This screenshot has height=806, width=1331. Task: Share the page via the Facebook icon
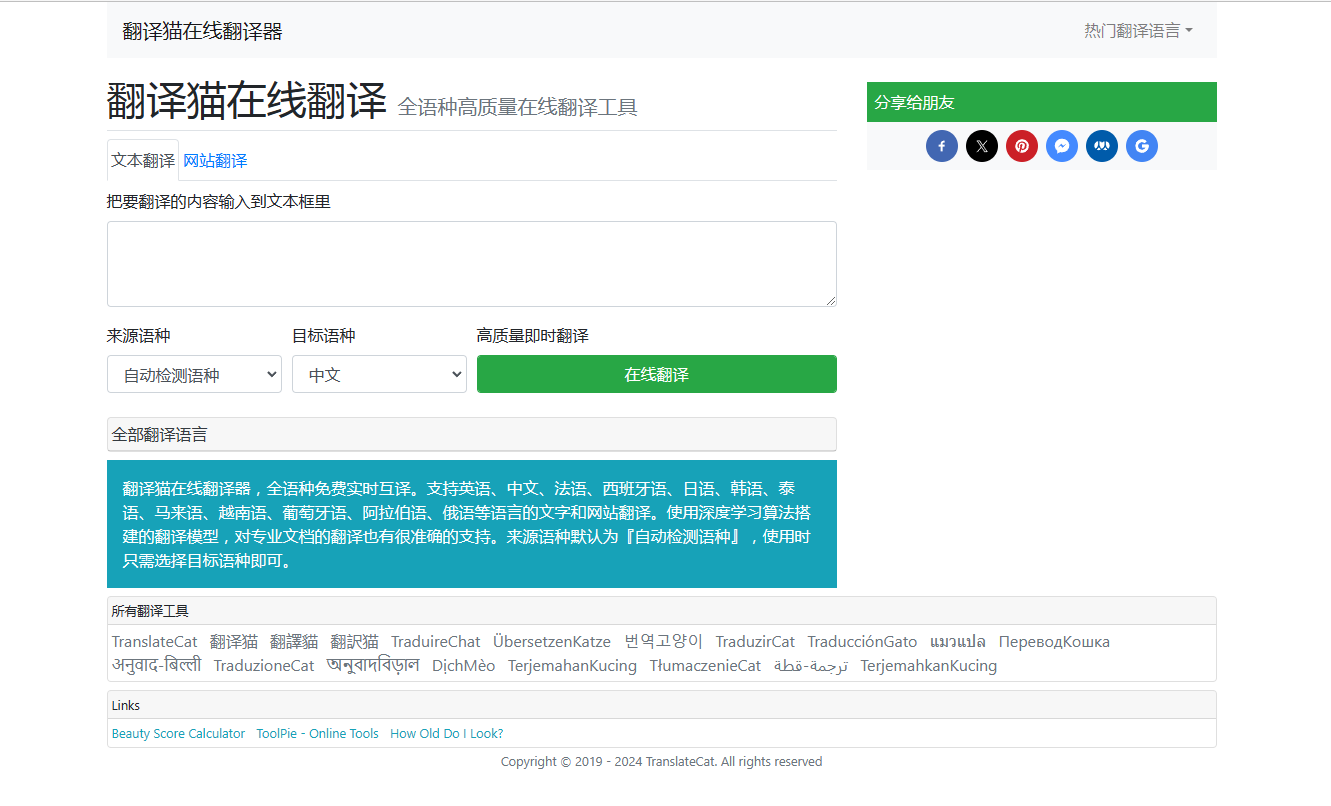[942, 146]
